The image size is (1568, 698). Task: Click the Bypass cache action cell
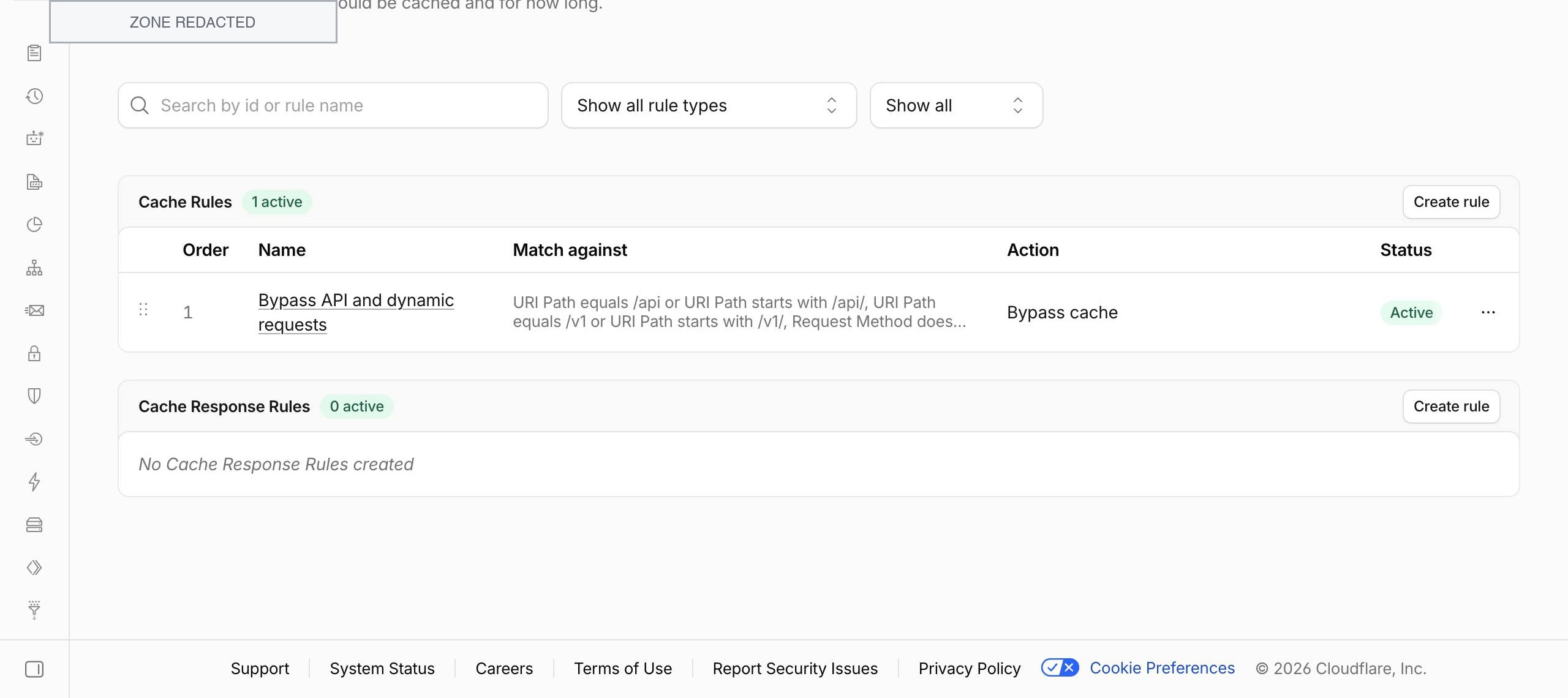(1062, 312)
